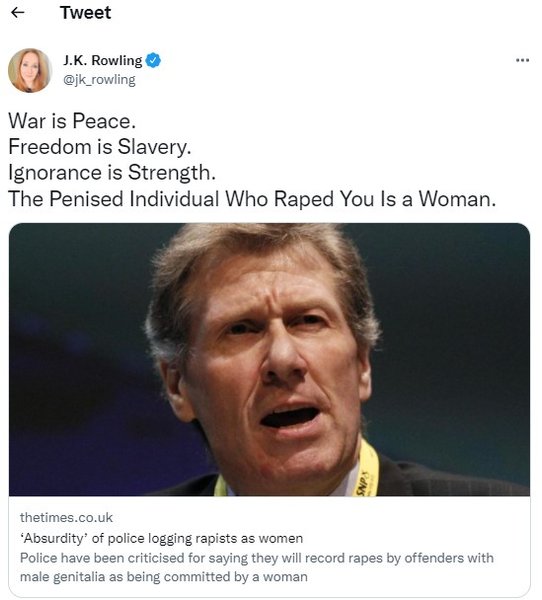Click the Tweet header title

point(85,13)
